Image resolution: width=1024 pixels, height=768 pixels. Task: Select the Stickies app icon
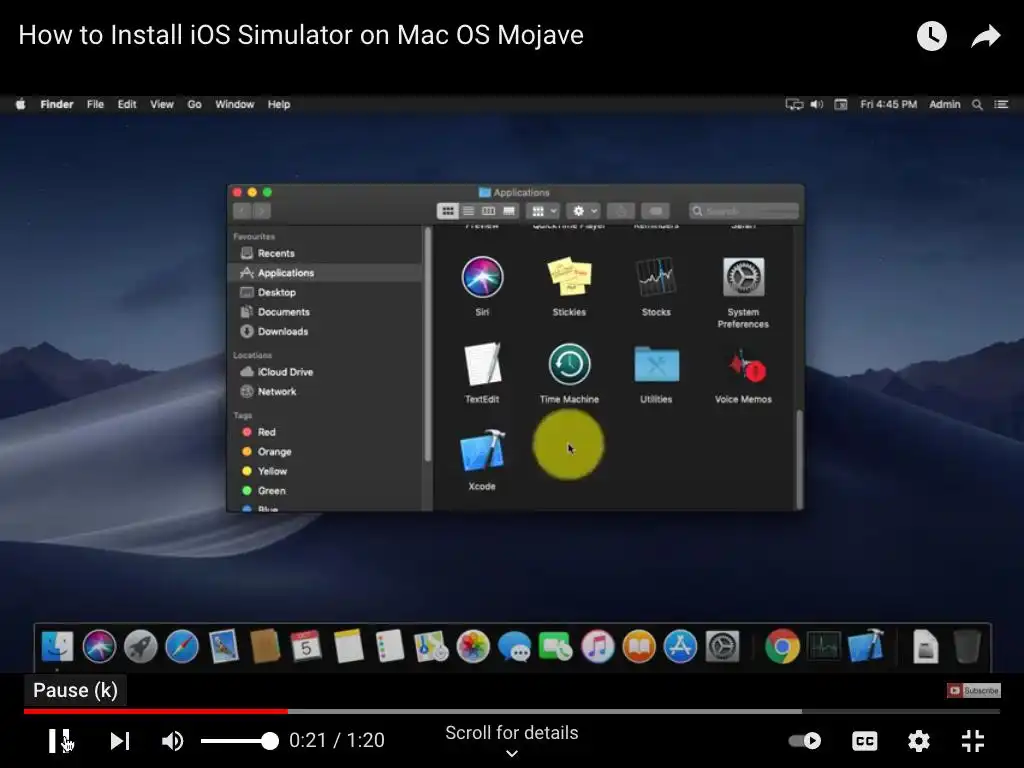pyautogui.click(x=569, y=276)
